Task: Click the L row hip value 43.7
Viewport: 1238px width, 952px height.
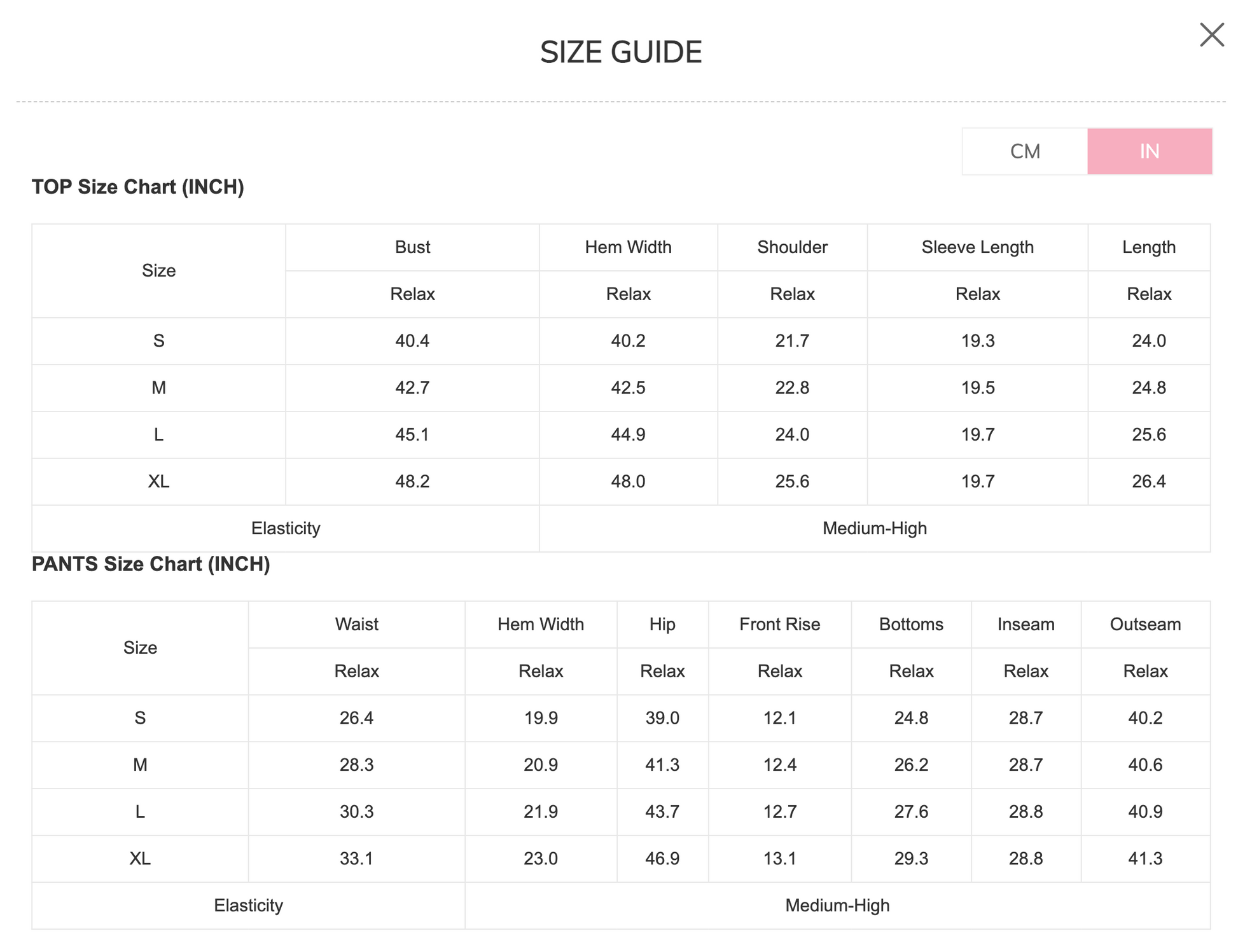Action: point(662,811)
